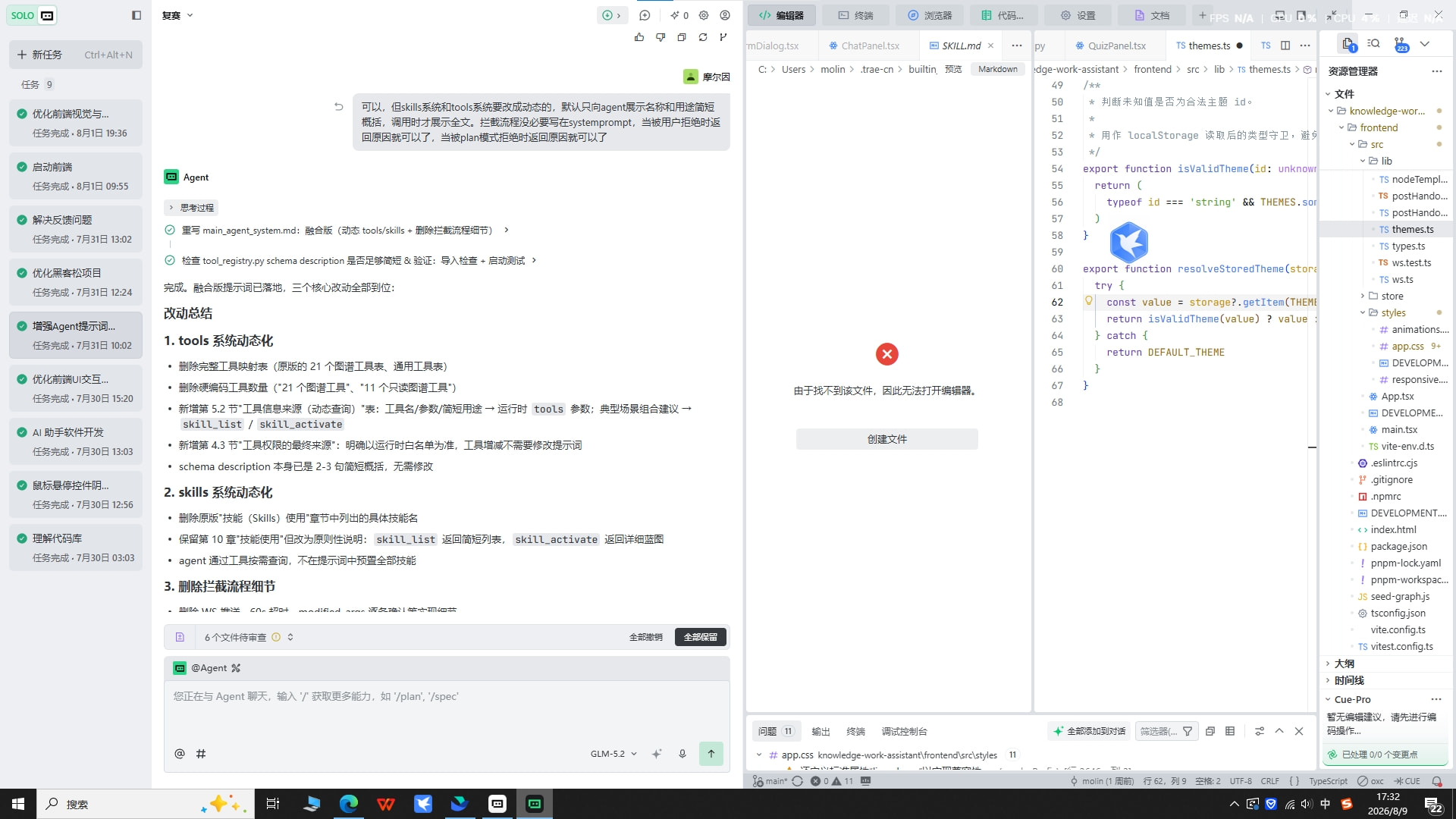Branch the conversation with the fork icon
This screenshot has width=1456, height=819.
[x=723, y=36]
